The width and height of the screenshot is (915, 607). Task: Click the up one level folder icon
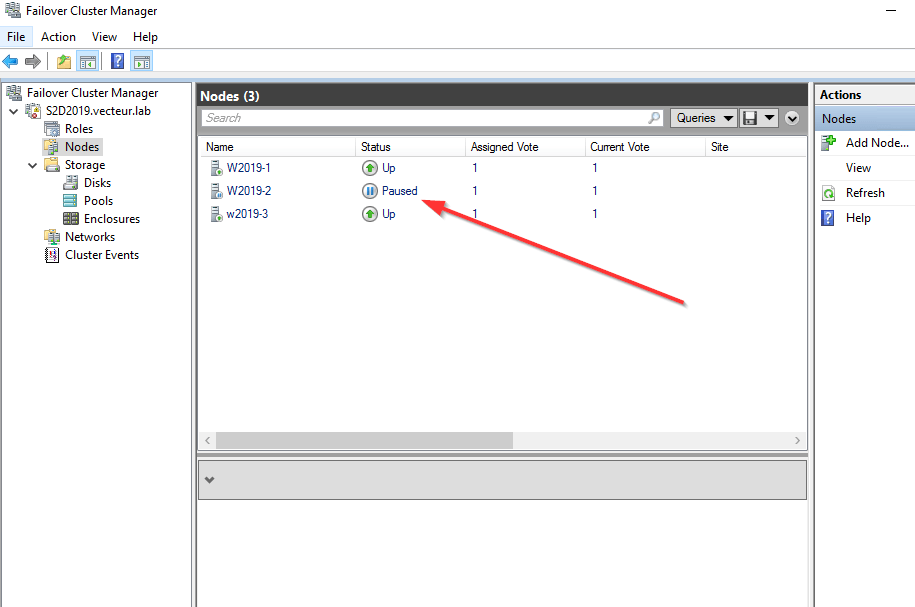(64, 62)
